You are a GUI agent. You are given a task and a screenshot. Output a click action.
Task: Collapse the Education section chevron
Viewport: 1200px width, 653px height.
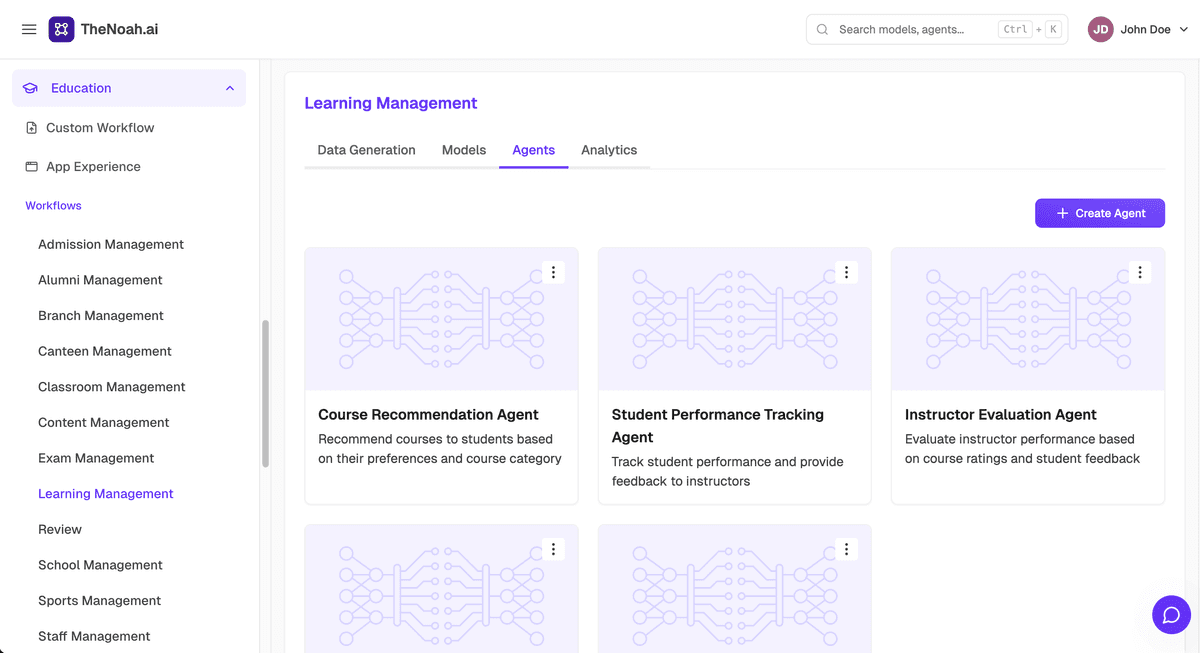(230, 88)
